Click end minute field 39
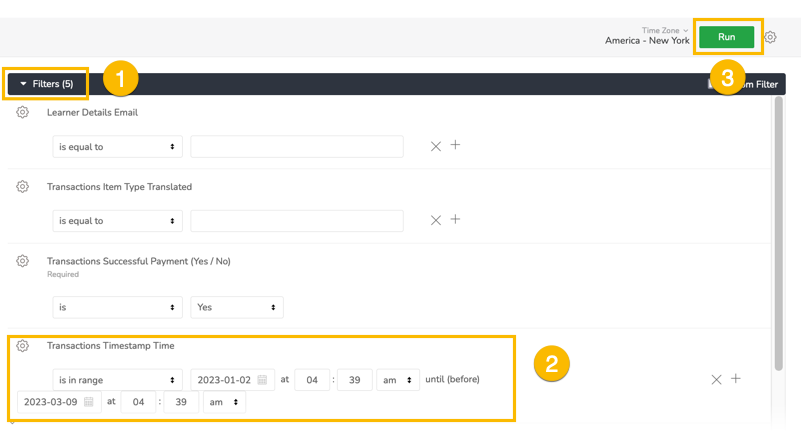 pos(181,402)
